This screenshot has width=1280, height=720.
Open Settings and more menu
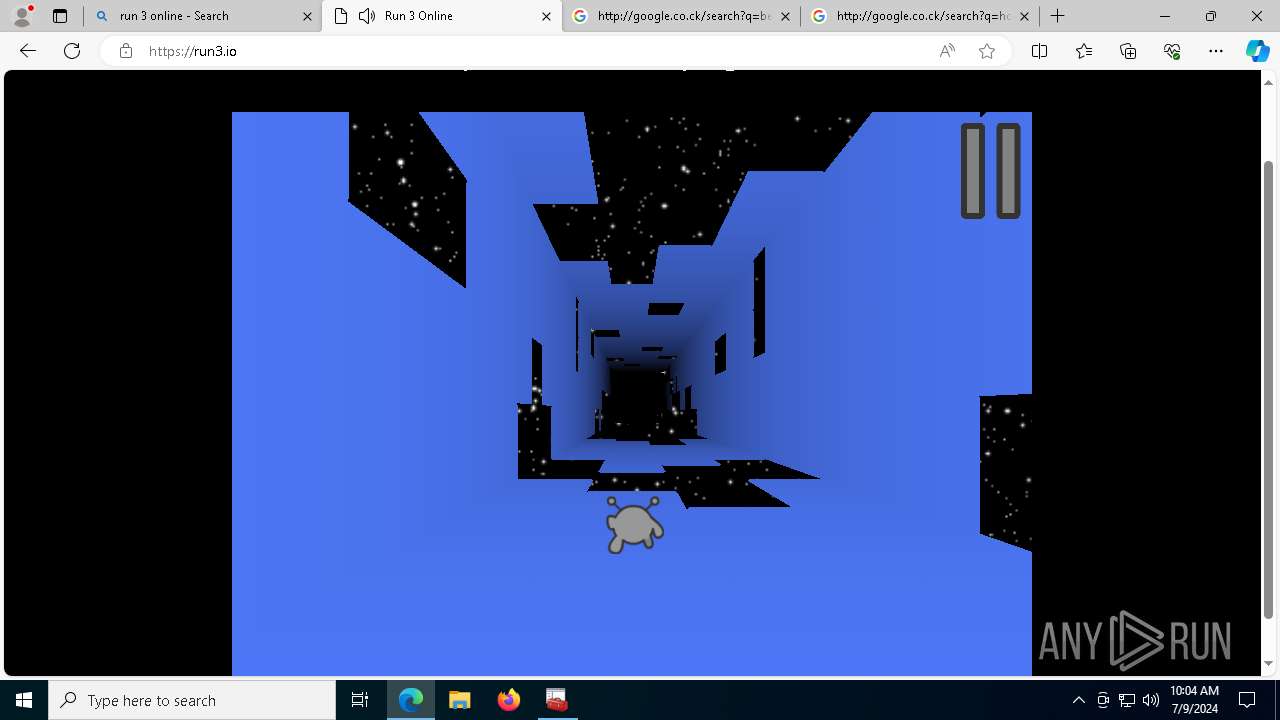point(1216,51)
